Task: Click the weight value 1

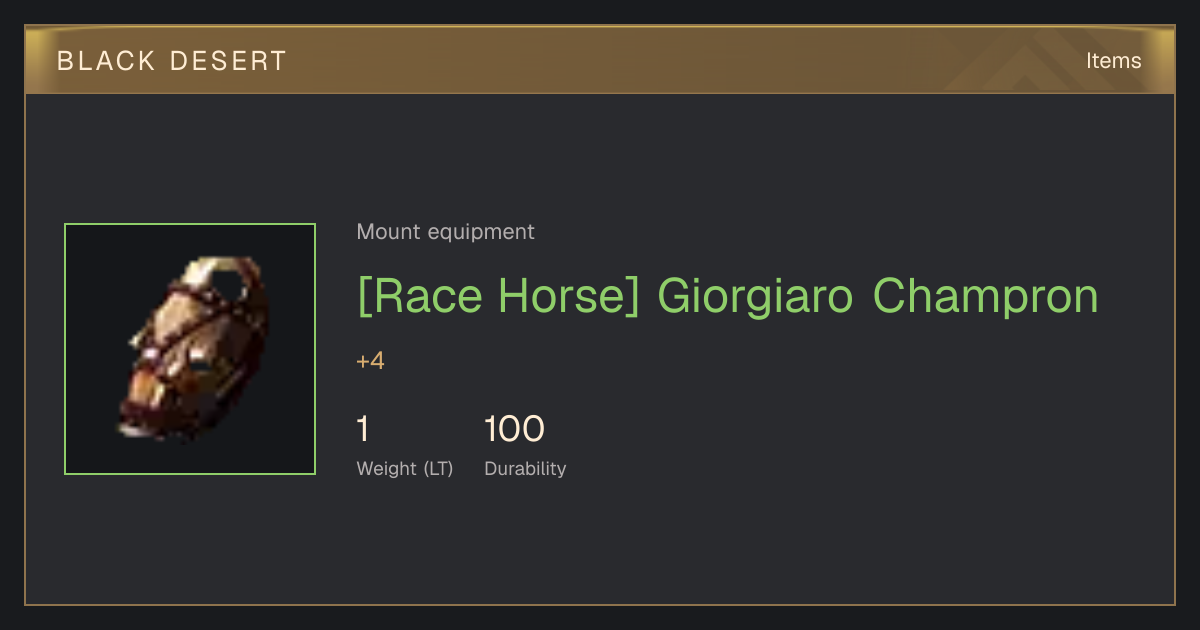Action: point(363,429)
